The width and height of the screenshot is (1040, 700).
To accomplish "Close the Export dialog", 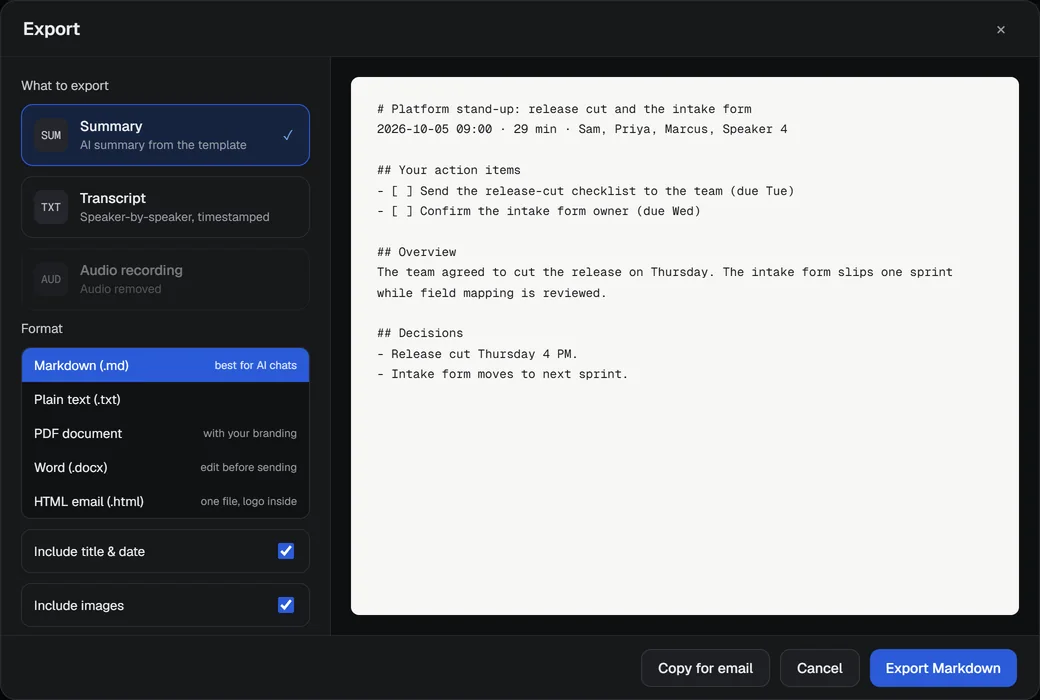I will click(1000, 30).
